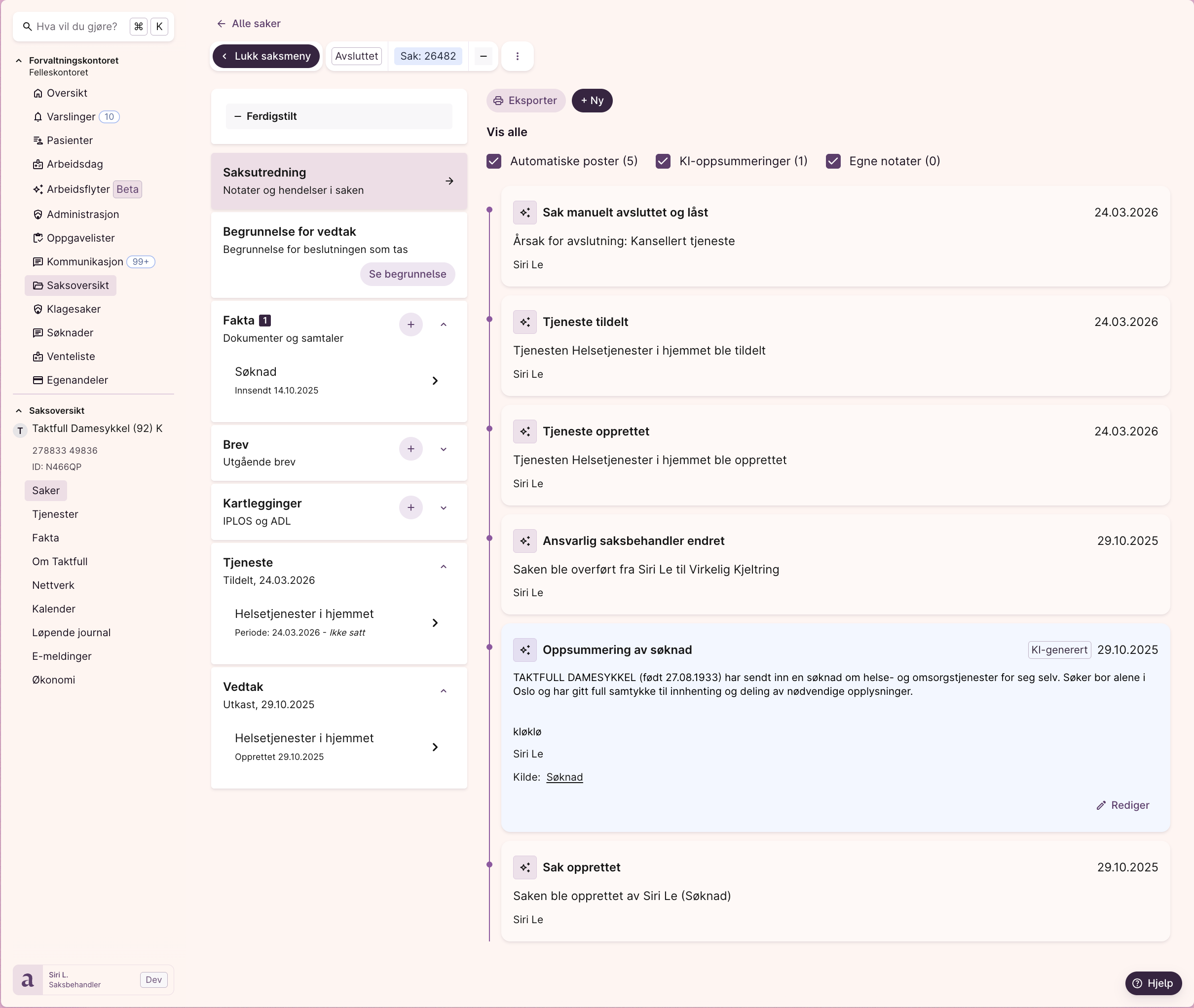1194x1008 pixels.
Task: Click the Saksutredning arrow icon
Action: pos(449,181)
